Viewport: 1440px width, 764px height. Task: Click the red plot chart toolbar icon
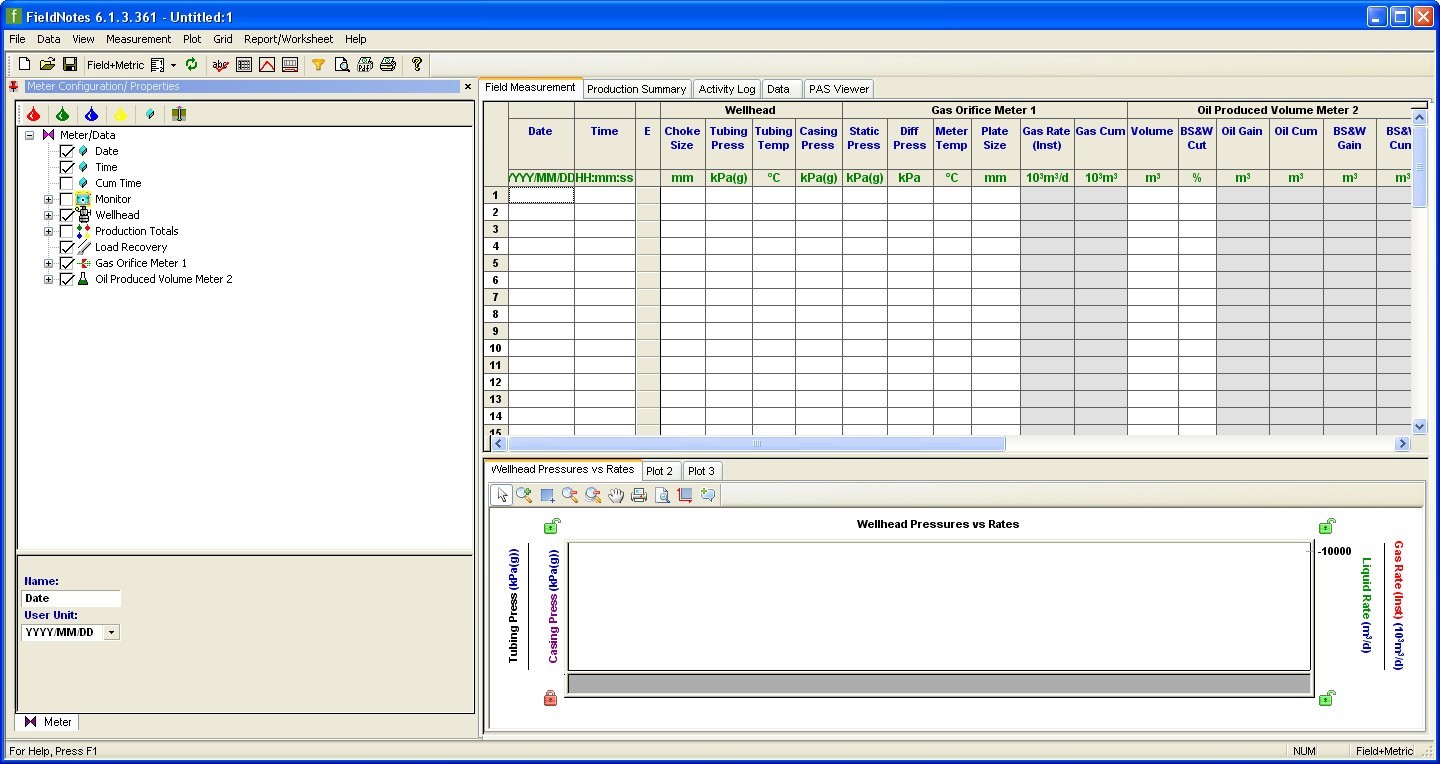tap(267, 65)
